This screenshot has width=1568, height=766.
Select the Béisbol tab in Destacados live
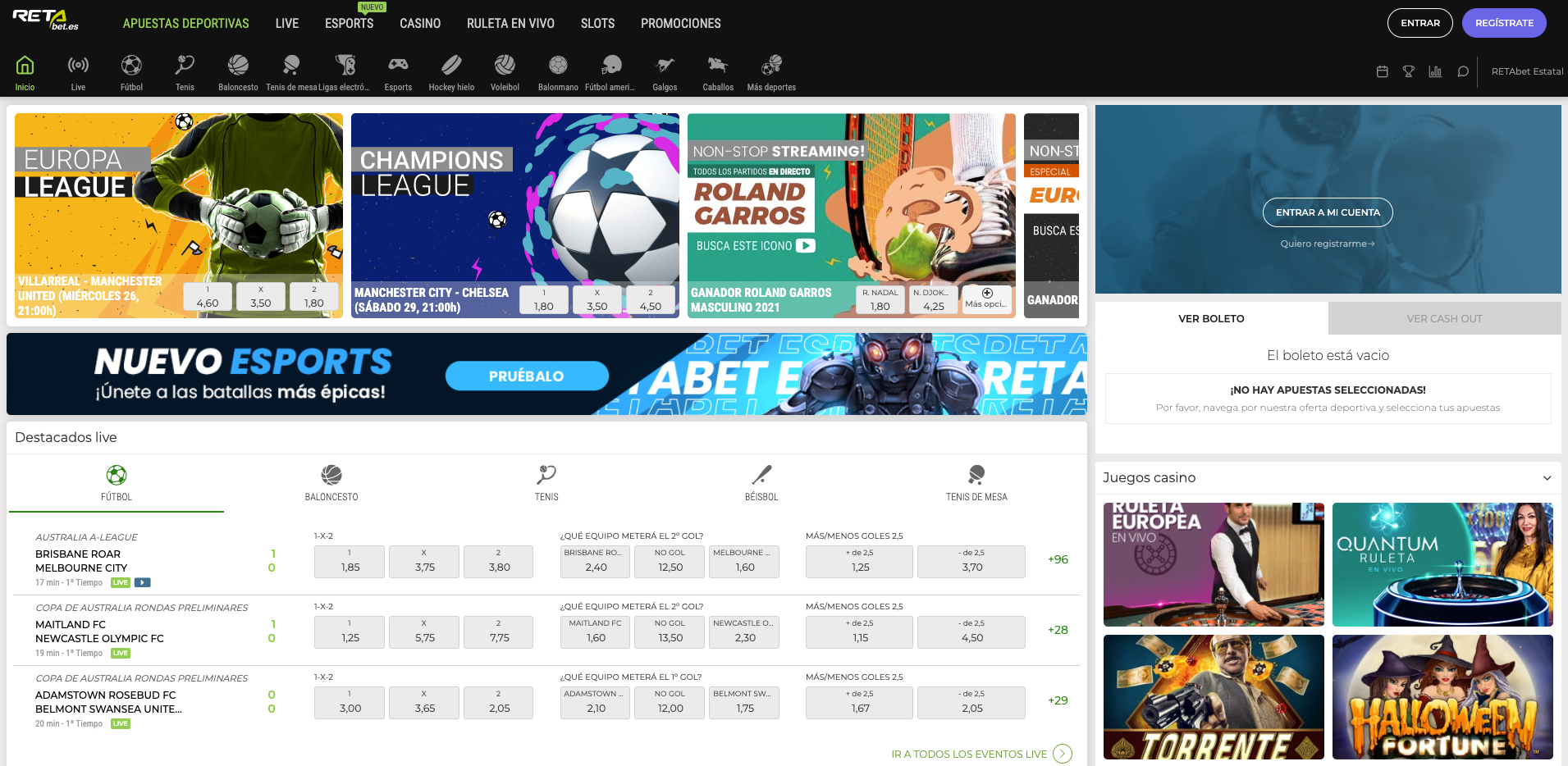click(x=761, y=483)
